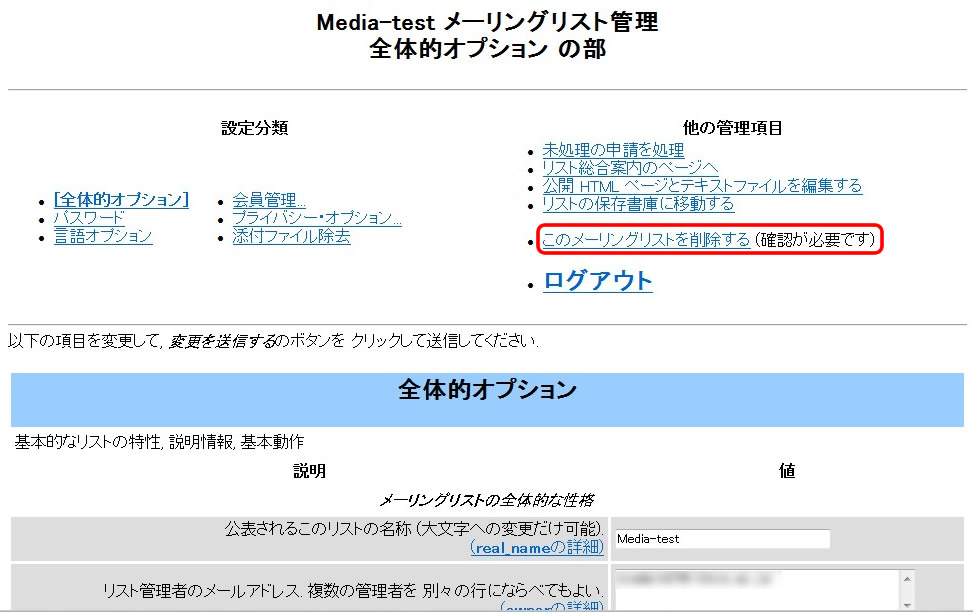Go to 言語オプション settings
This screenshot has width=973, height=612.
[x=103, y=236]
